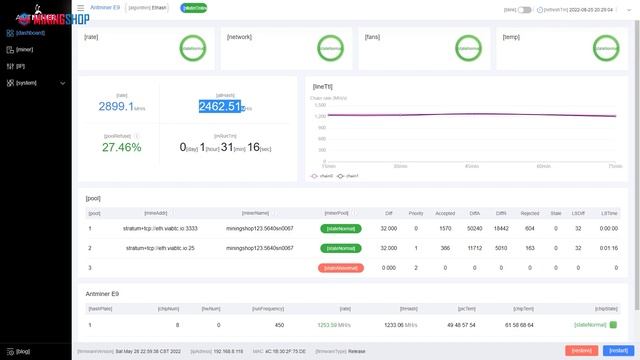Open the system menu item

pos(26,83)
